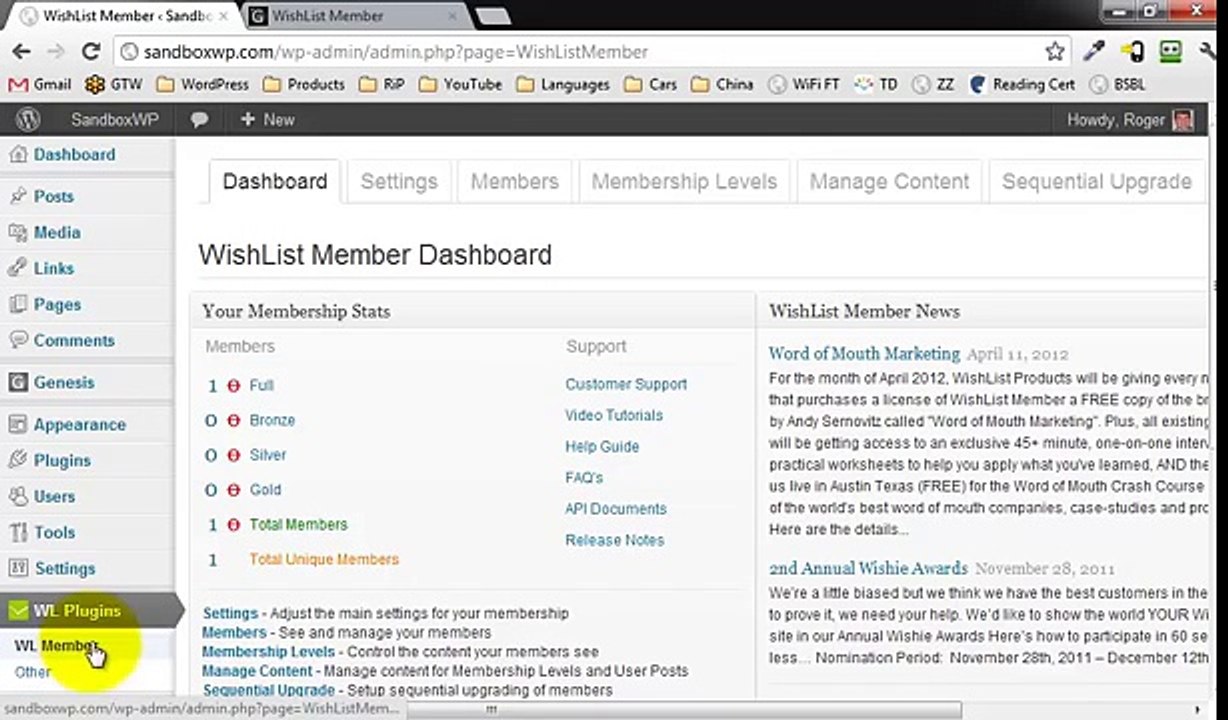Open the FAQ's link

click(584, 478)
